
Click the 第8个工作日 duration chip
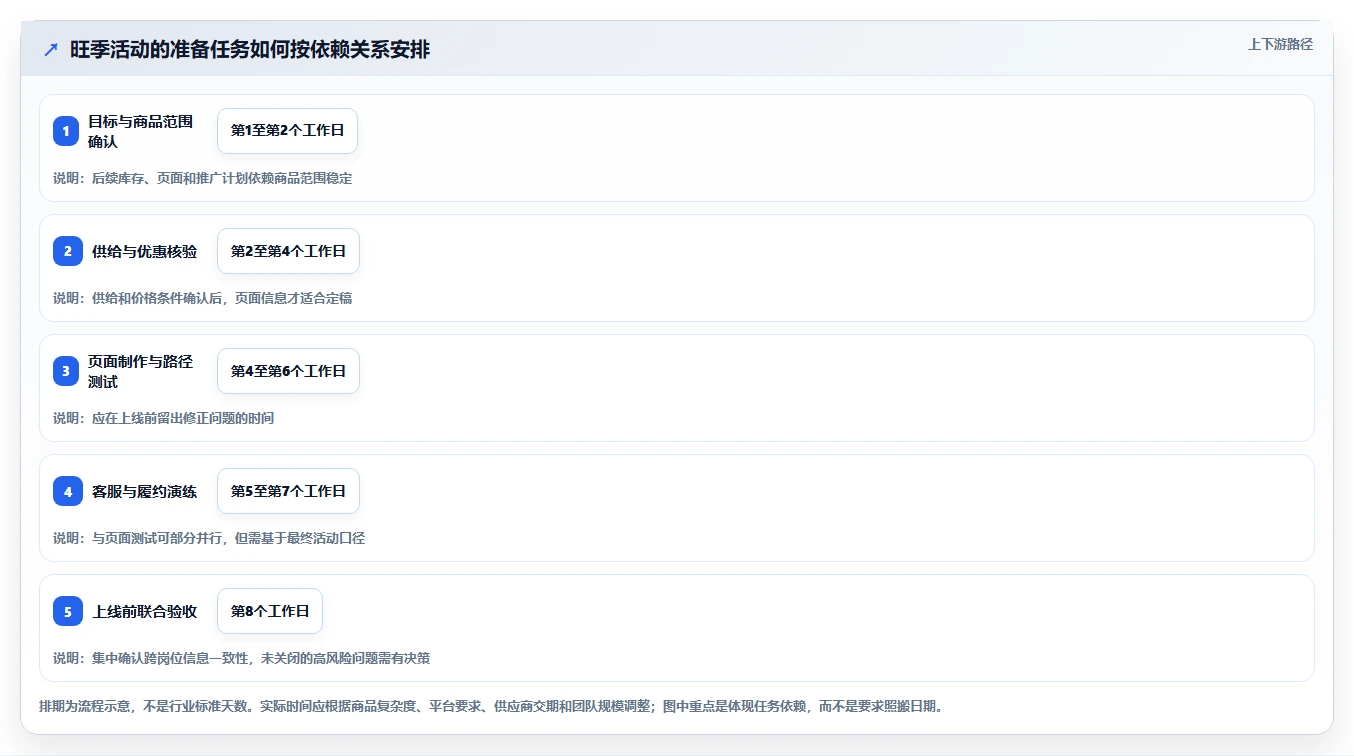pyautogui.click(x=270, y=611)
